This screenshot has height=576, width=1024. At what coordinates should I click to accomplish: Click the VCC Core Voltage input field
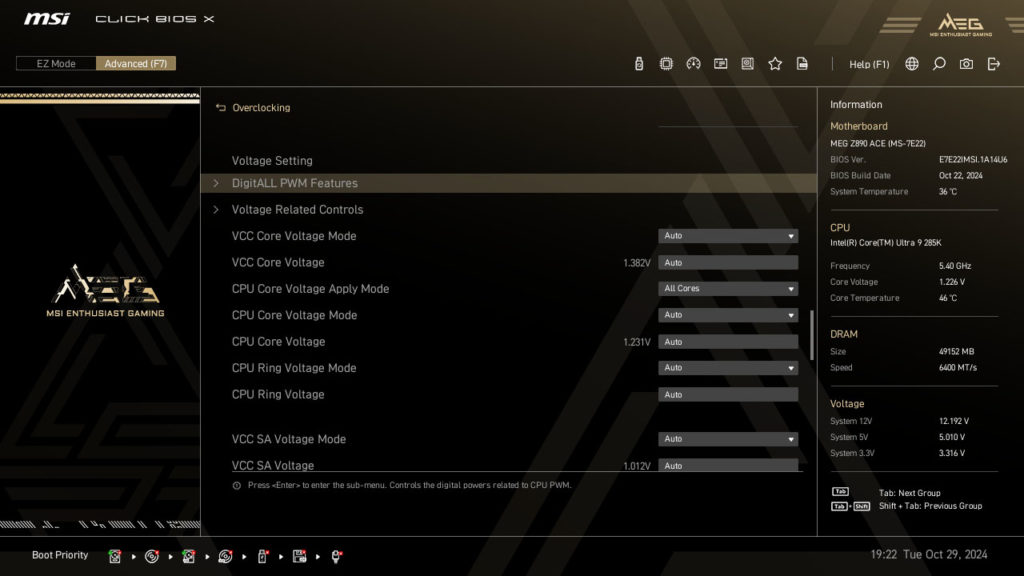(x=728, y=263)
